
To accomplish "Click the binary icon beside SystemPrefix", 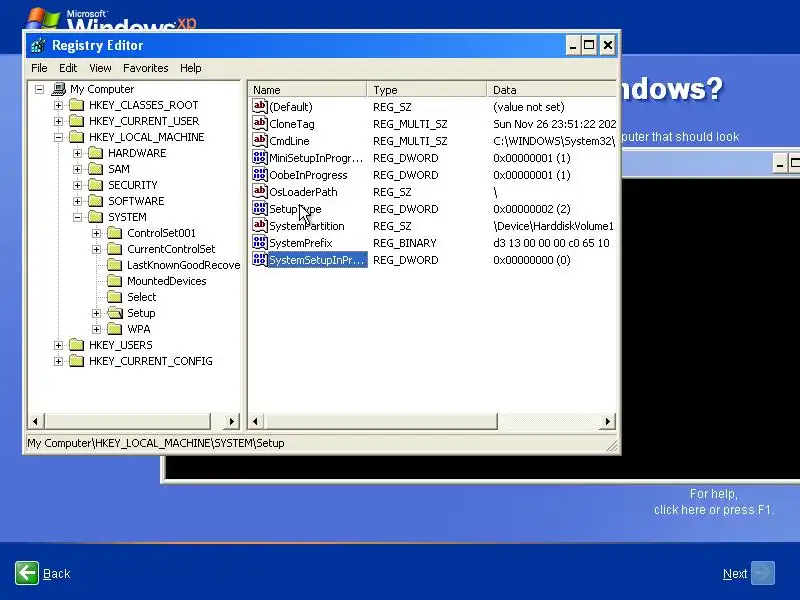I will [260, 242].
